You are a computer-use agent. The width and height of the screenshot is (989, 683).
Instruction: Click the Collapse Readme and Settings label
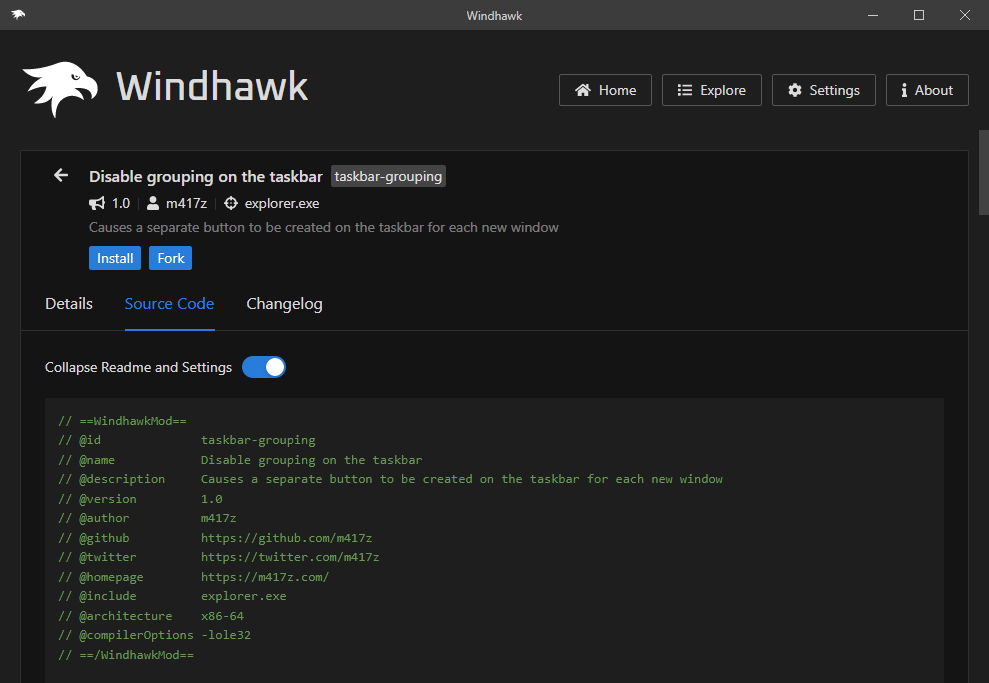[x=138, y=367]
